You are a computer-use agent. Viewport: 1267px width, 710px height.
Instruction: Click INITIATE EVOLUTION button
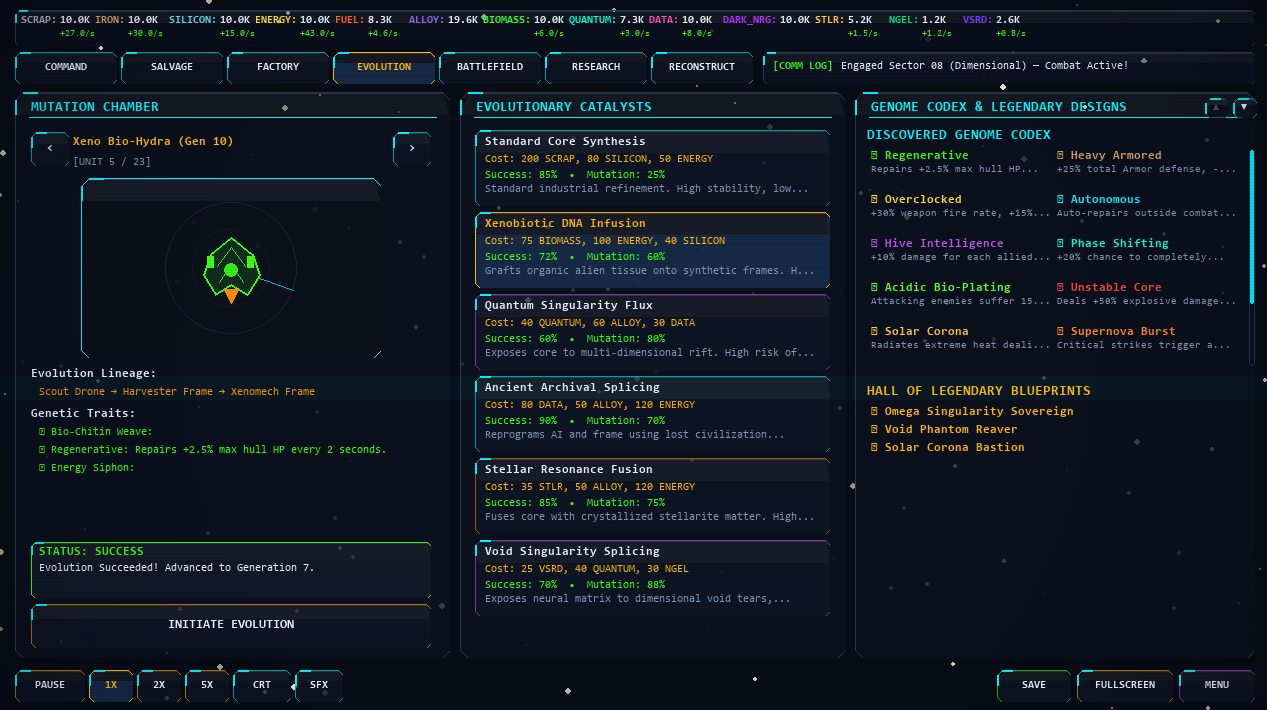pyautogui.click(x=231, y=625)
